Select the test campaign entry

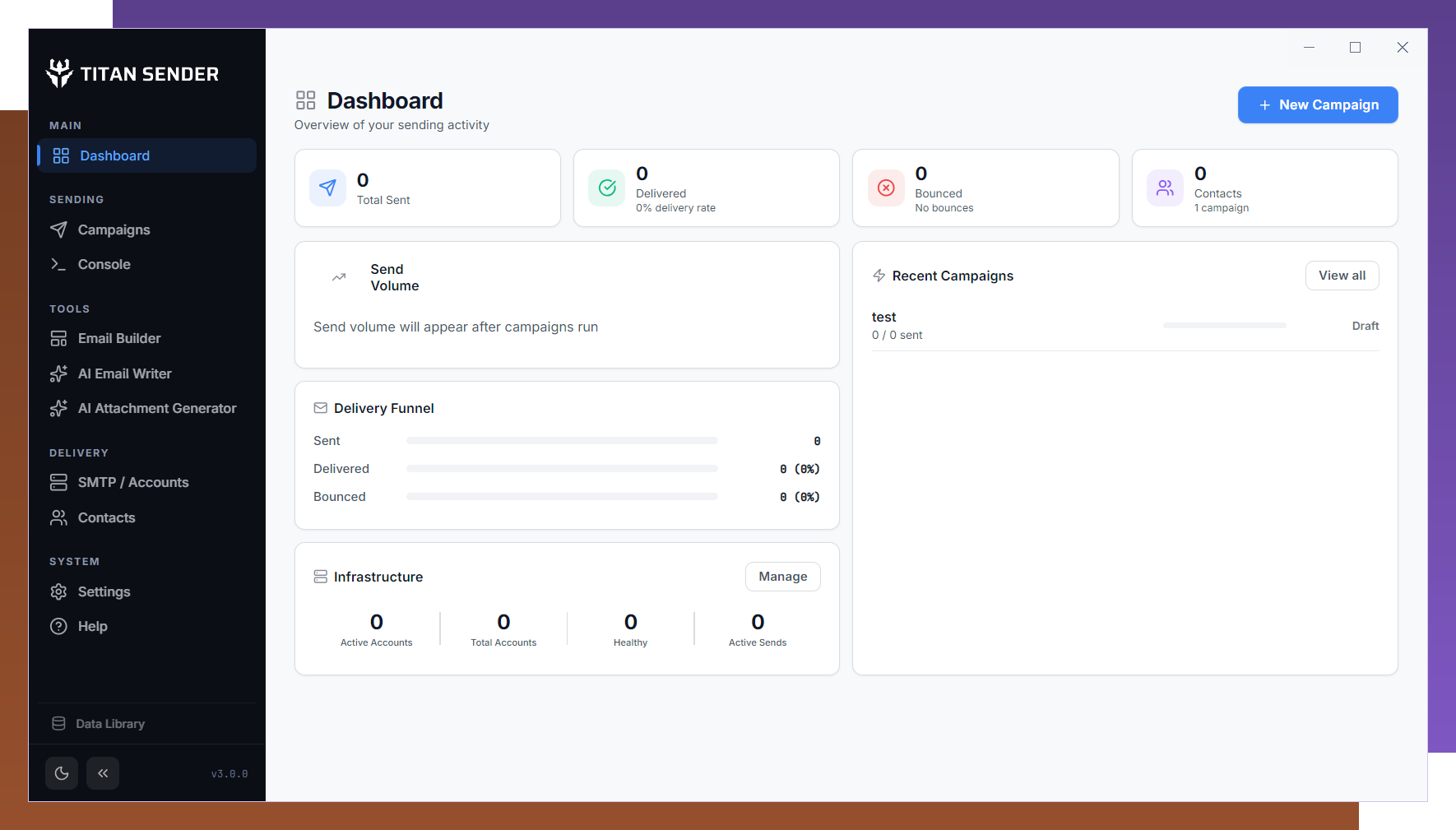[x=884, y=317]
